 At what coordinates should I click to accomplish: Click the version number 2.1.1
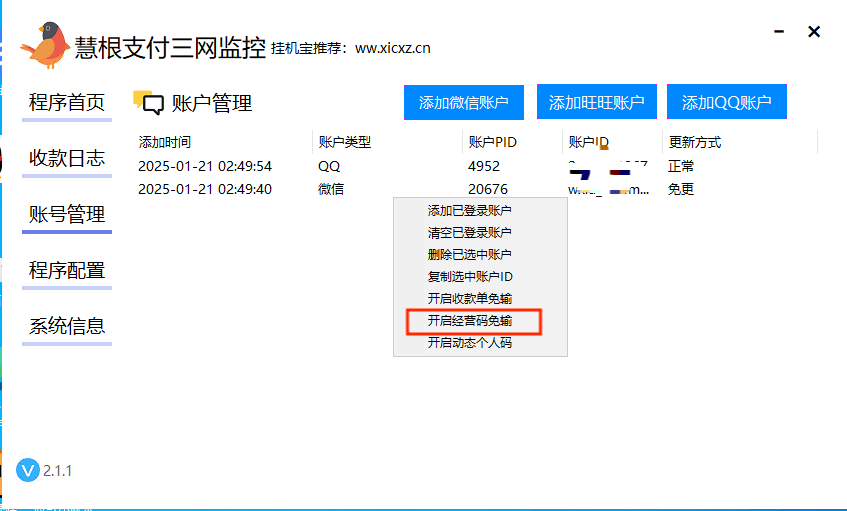click(x=57, y=470)
